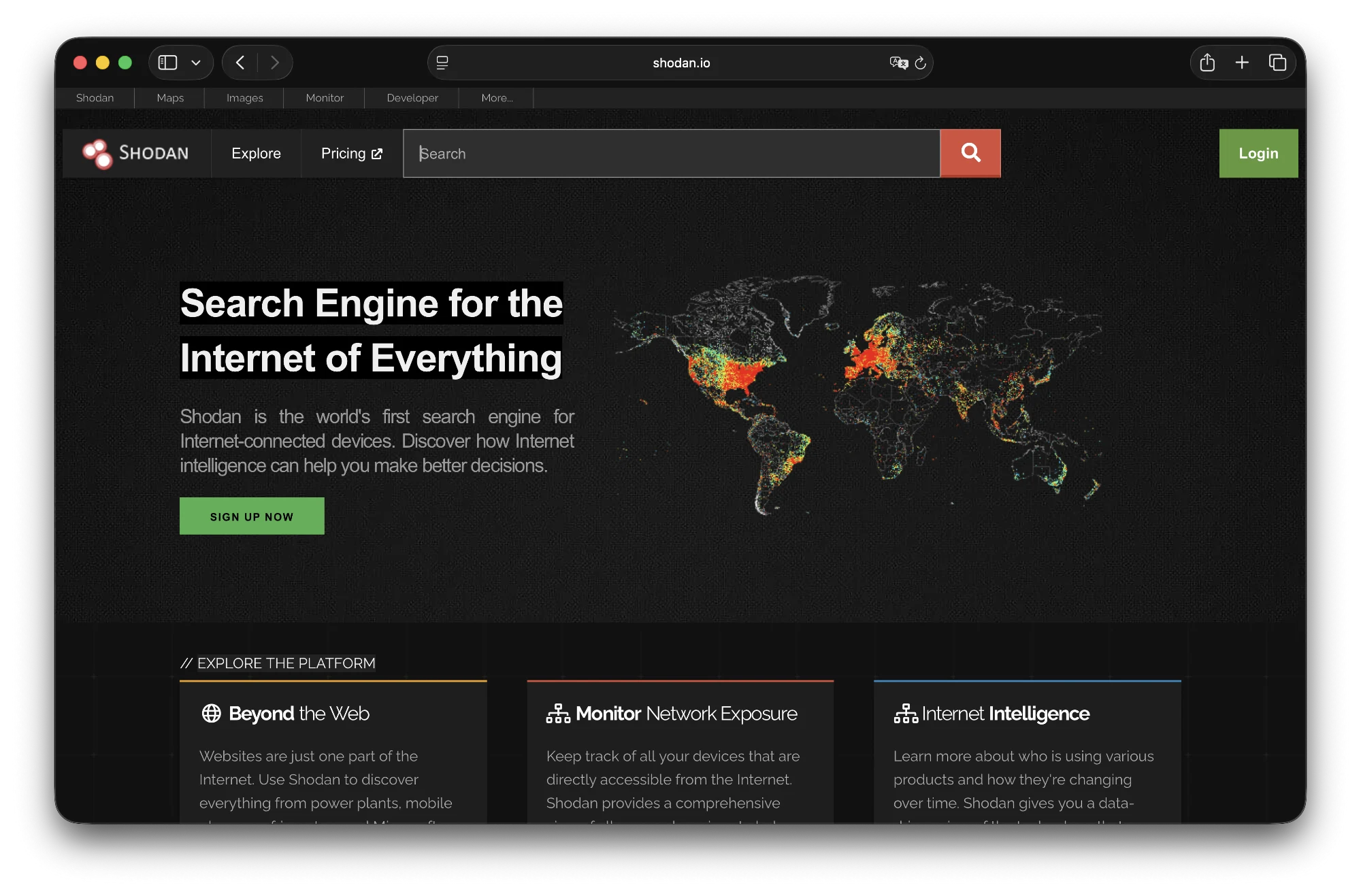Focus the Search input field
The image size is (1361, 896).
[671, 153]
